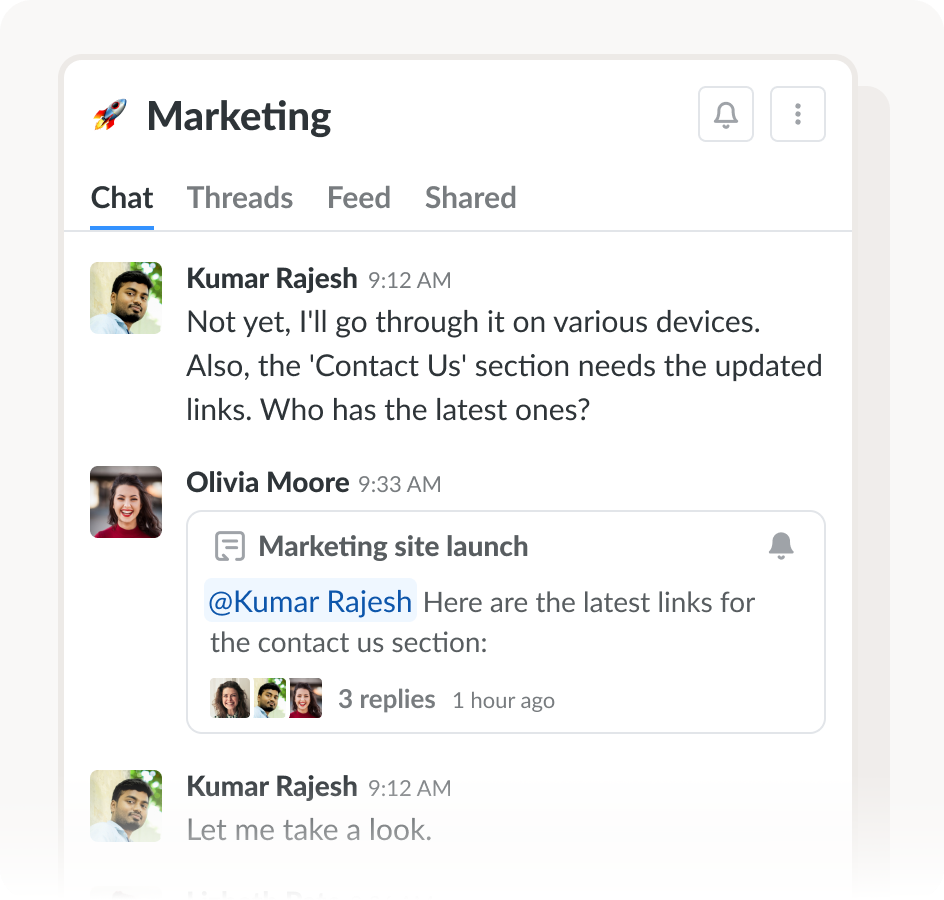Image resolution: width=944 pixels, height=900 pixels.
Task: Click the Marketing channel title
Action: pyautogui.click(x=239, y=116)
